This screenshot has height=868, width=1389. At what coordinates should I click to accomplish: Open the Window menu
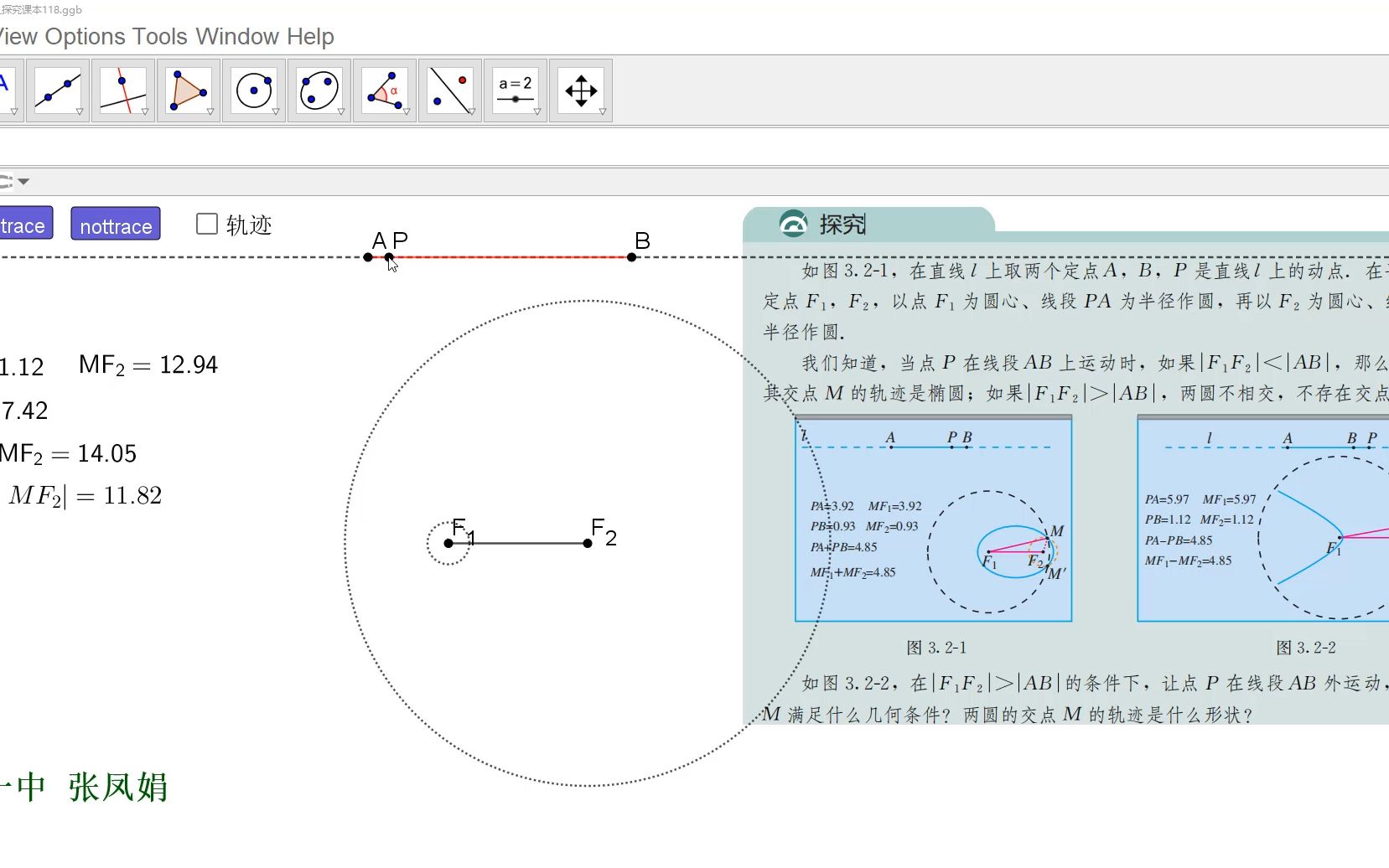pos(237,37)
